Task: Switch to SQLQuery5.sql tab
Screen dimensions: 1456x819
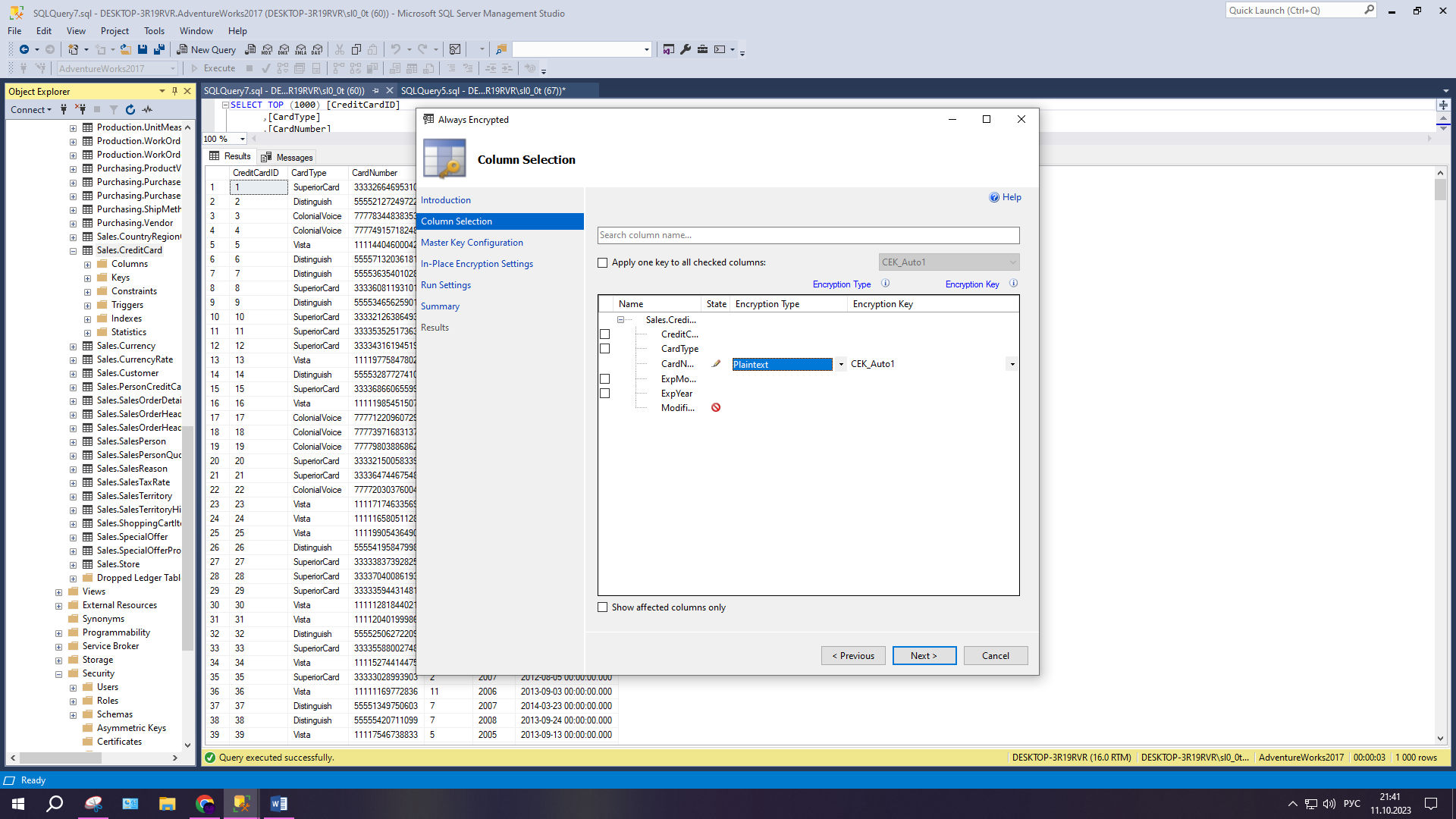Action: pyautogui.click(x=483, y=91)
